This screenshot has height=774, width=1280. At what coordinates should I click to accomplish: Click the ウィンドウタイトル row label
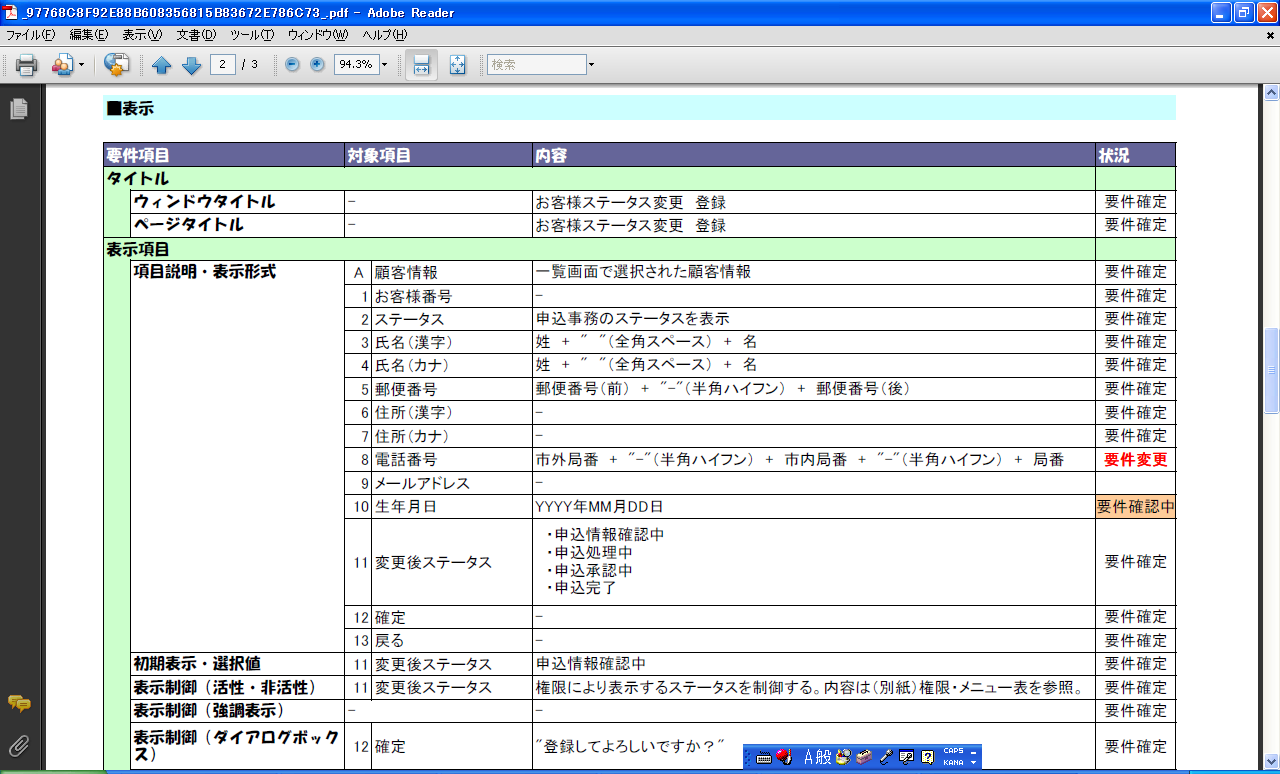click(204, 202)
